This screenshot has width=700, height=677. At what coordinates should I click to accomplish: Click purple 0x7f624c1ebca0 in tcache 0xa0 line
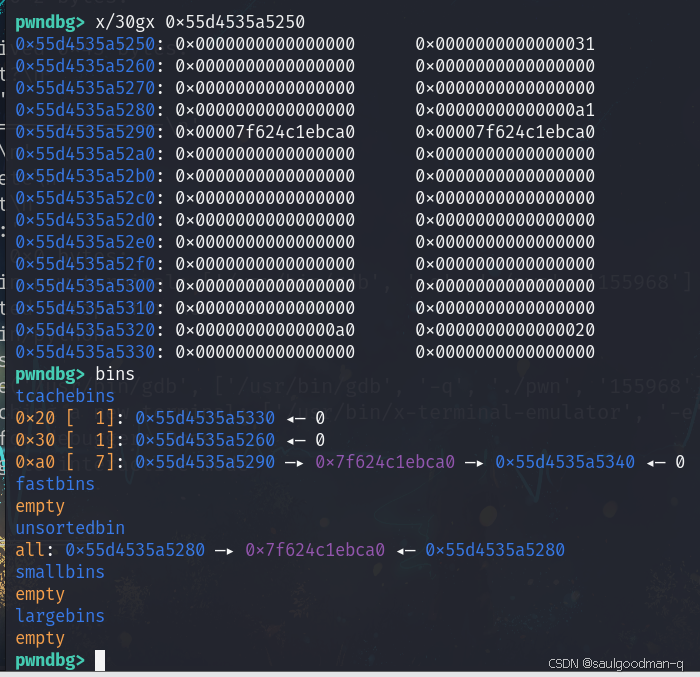point(385,462)
